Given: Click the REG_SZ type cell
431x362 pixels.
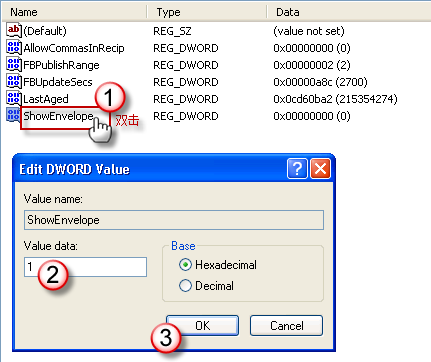Looking at the screenshot, I should 172,31.
